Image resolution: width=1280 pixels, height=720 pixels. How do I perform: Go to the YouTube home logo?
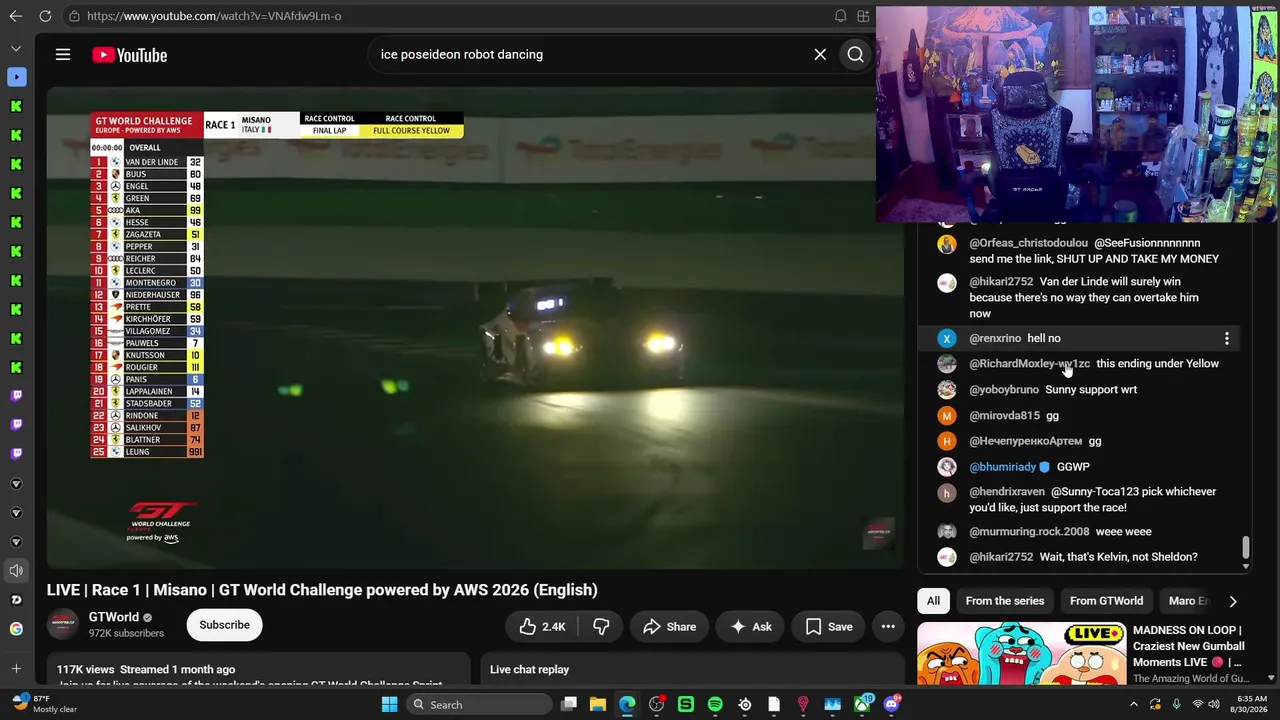[x=130, y=55]
